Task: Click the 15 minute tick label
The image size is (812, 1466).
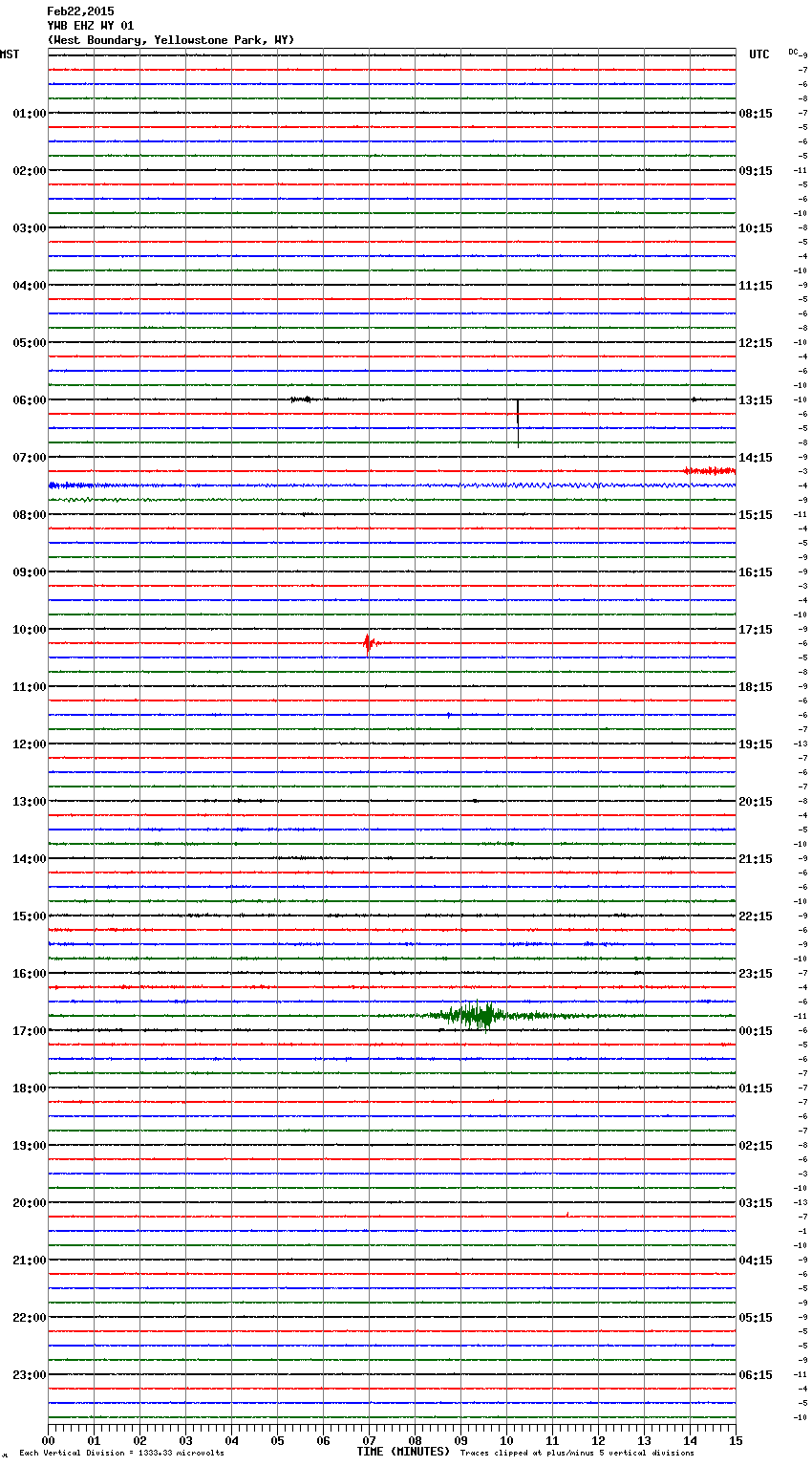Action: [736, 1440]
